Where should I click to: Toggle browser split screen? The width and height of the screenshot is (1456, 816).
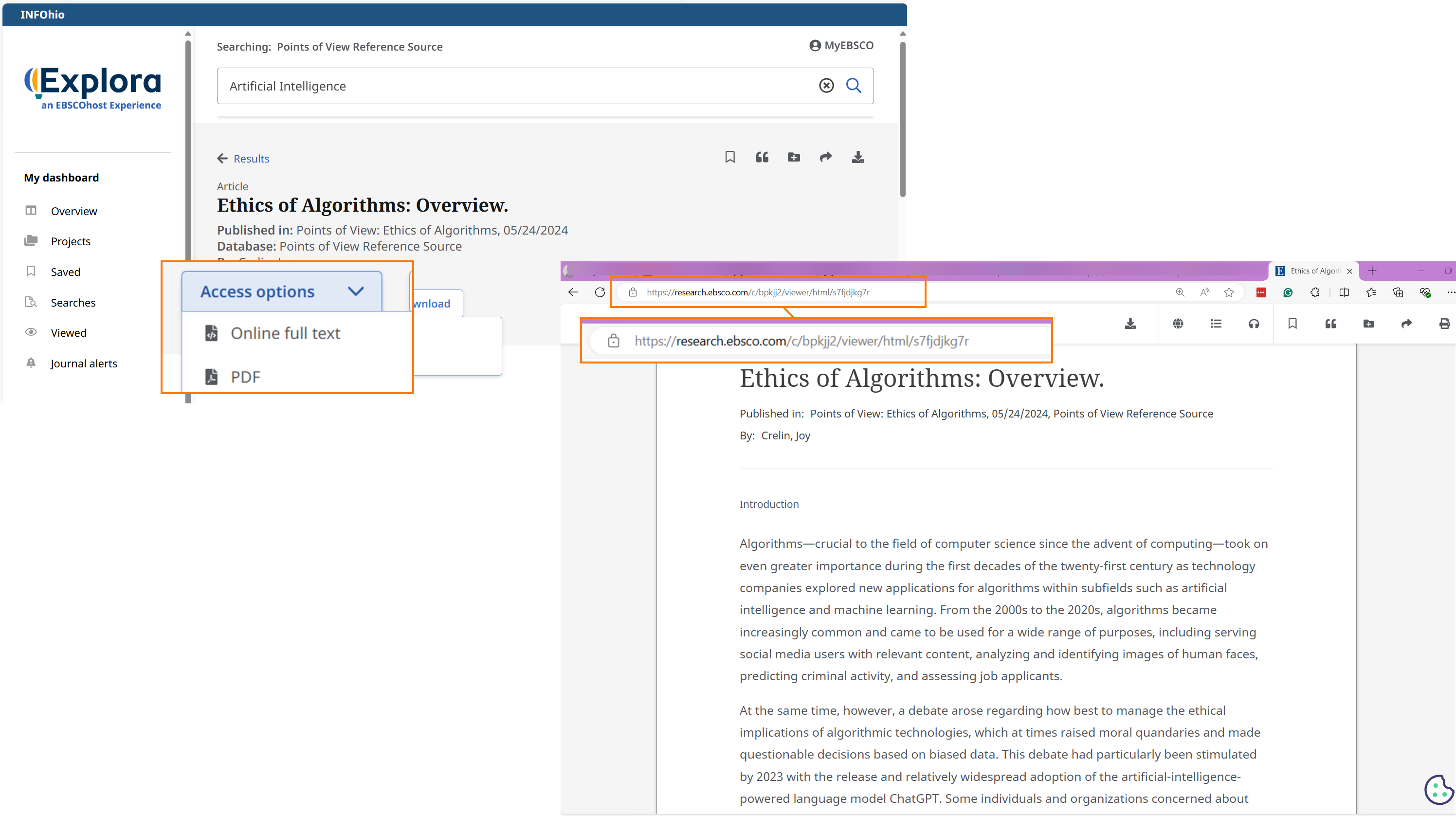tap(1344, 292)
